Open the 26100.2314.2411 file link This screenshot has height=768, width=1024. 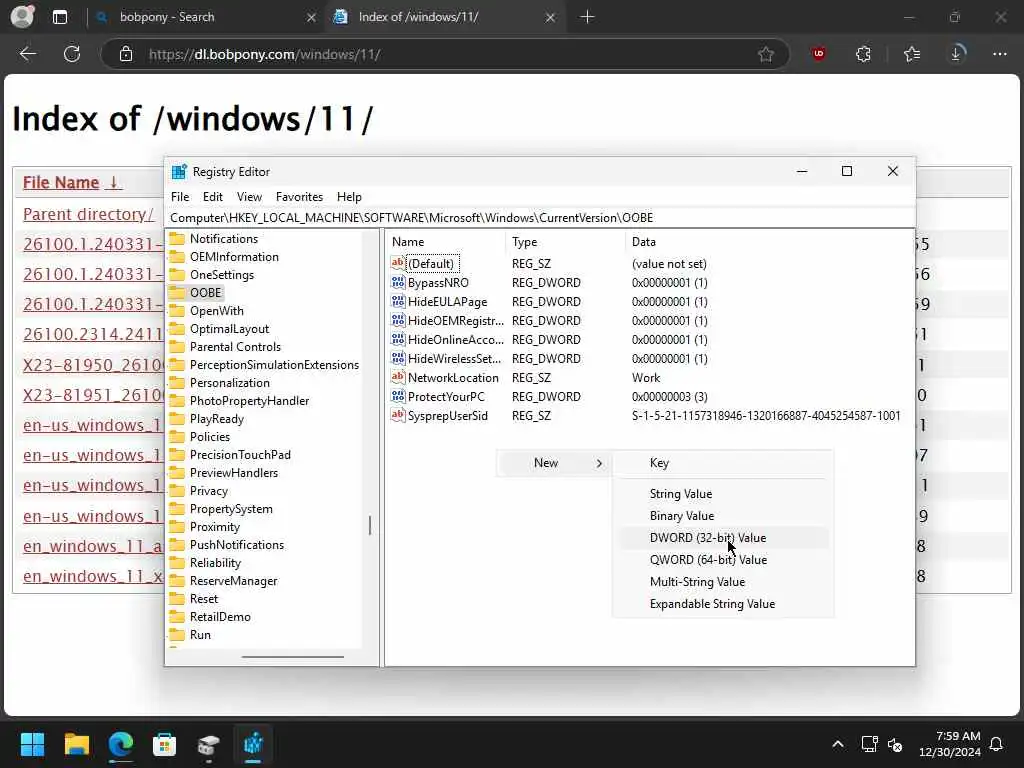[93, 334]
